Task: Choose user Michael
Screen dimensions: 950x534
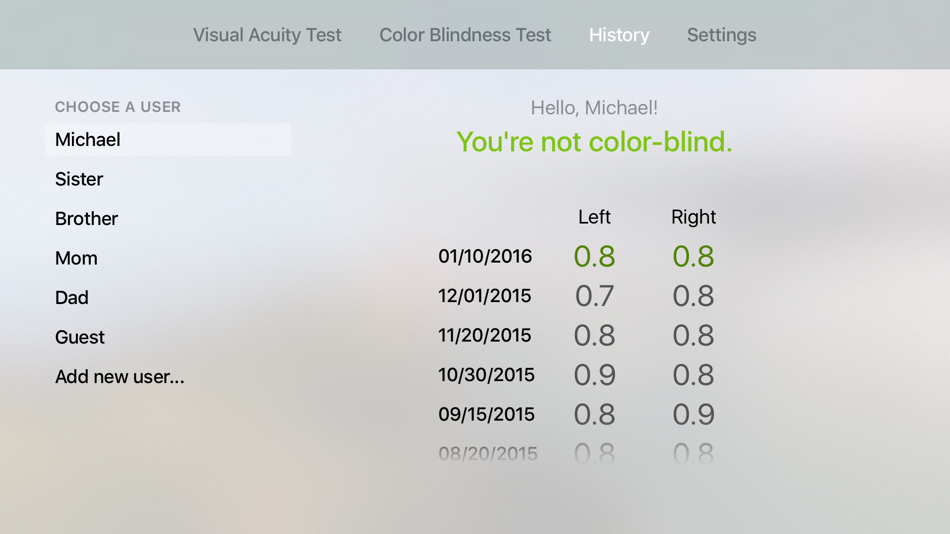Action: pyautogui.click(x=168, y=139)
